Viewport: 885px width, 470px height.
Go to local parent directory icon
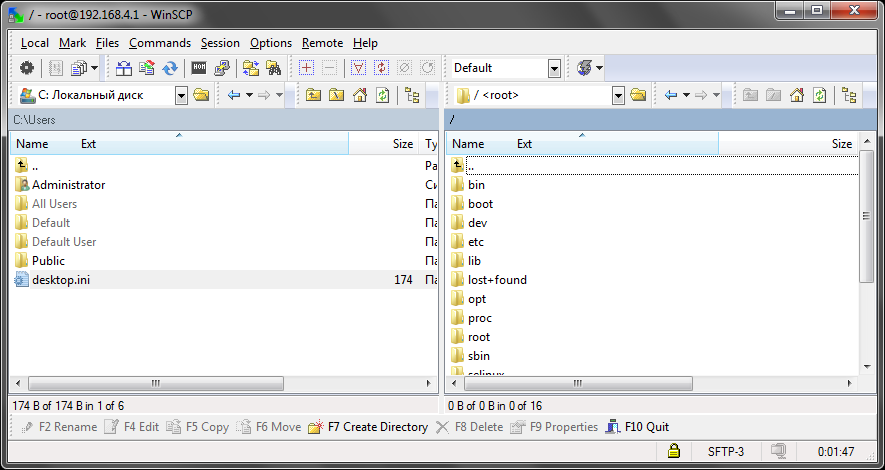click(313, 95)
